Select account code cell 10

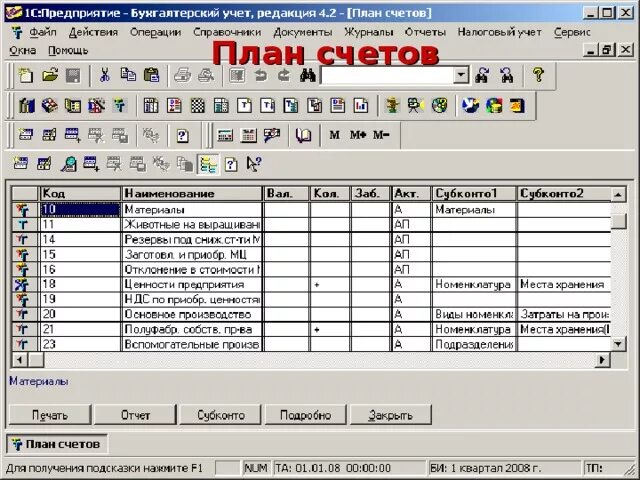pos(80,209)
